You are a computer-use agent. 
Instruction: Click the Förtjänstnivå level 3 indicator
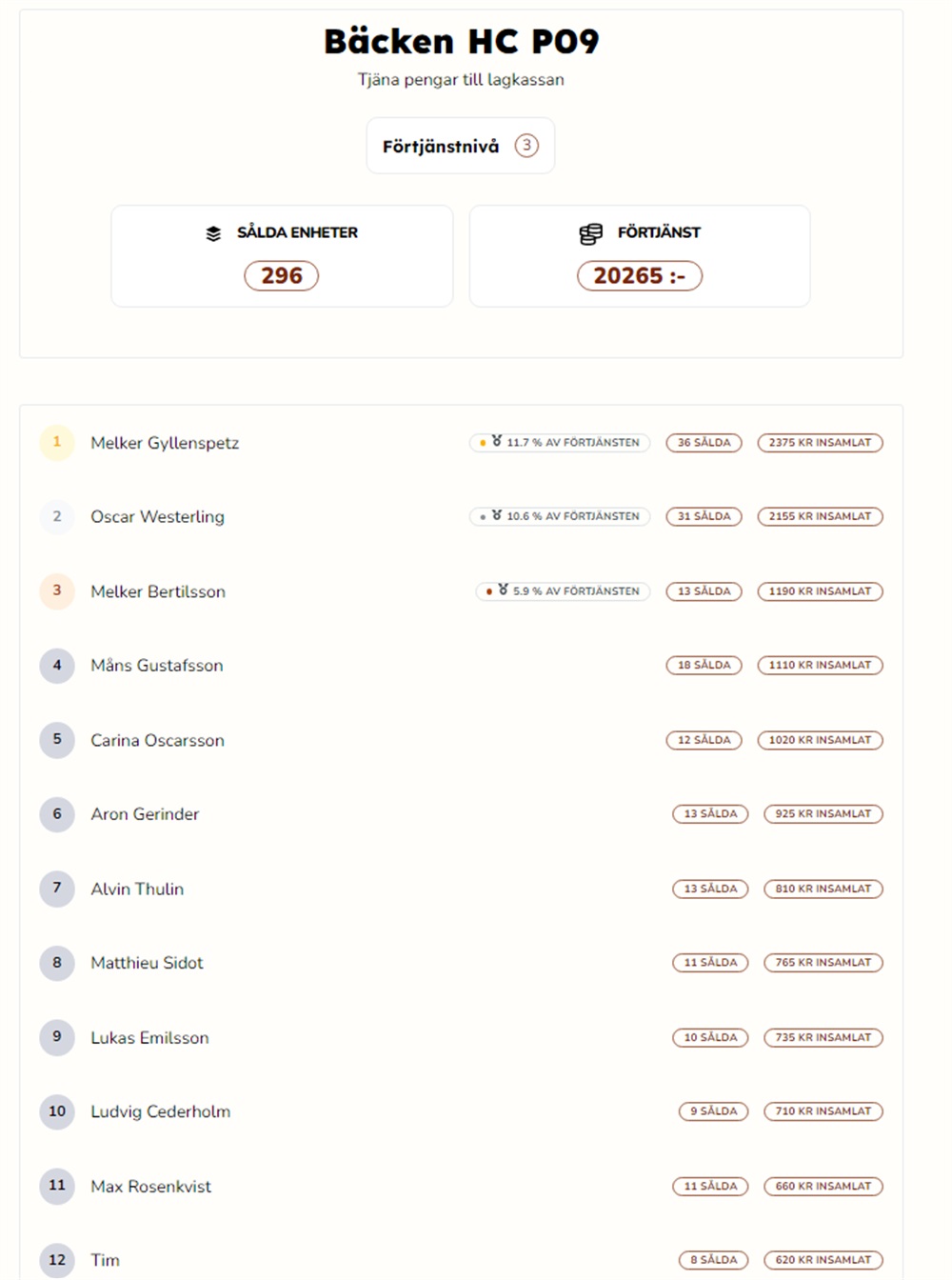526,146
